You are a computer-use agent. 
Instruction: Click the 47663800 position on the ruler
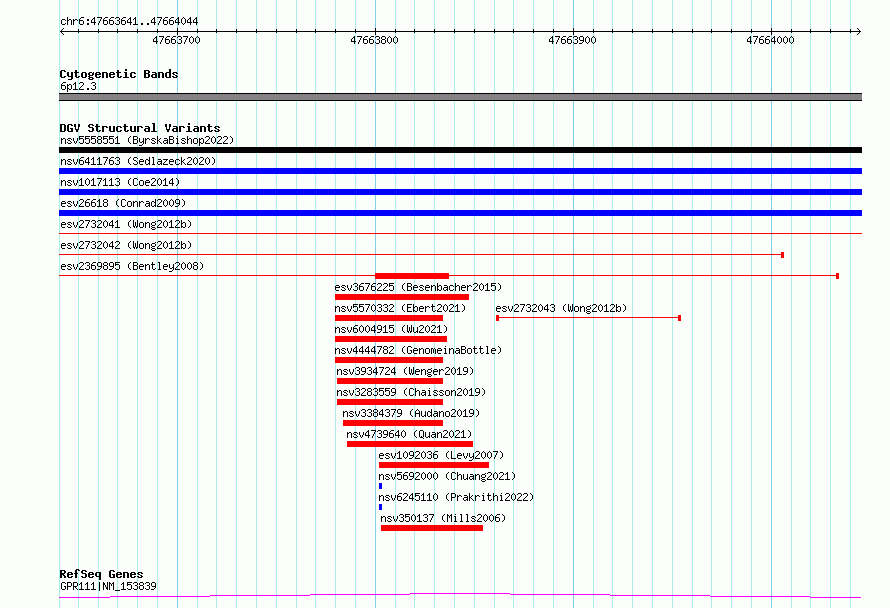click(375, 41)
